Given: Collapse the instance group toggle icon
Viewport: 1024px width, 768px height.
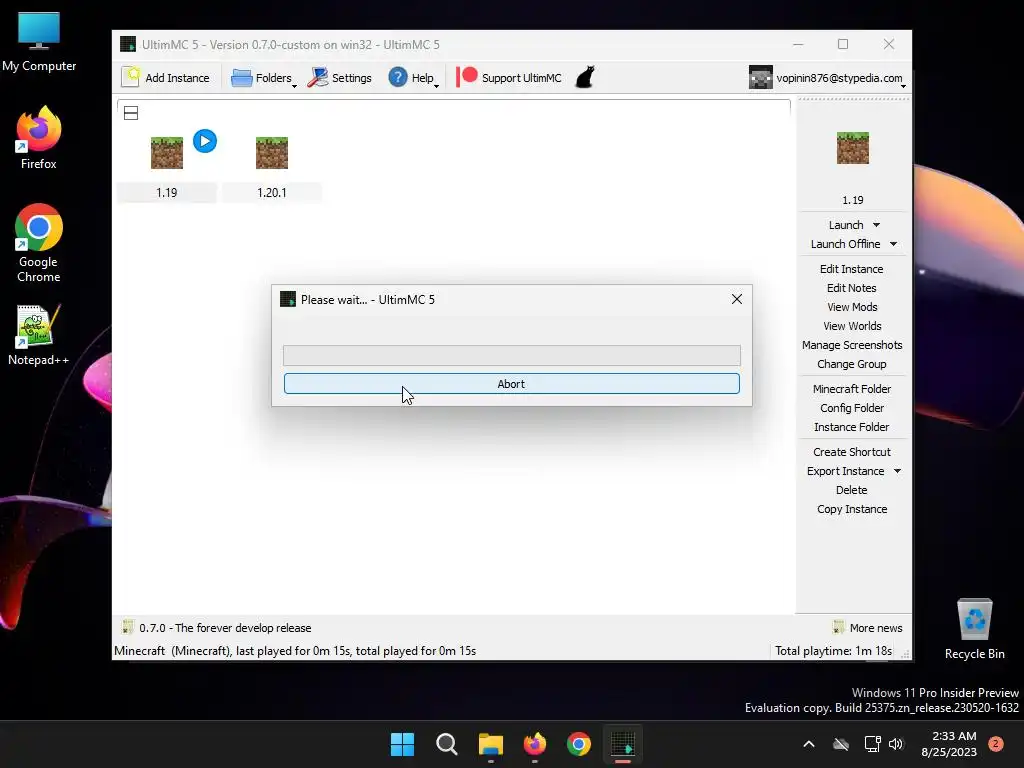Looking at the screenshot, I should pyautogui.click(x=131, y=113).
